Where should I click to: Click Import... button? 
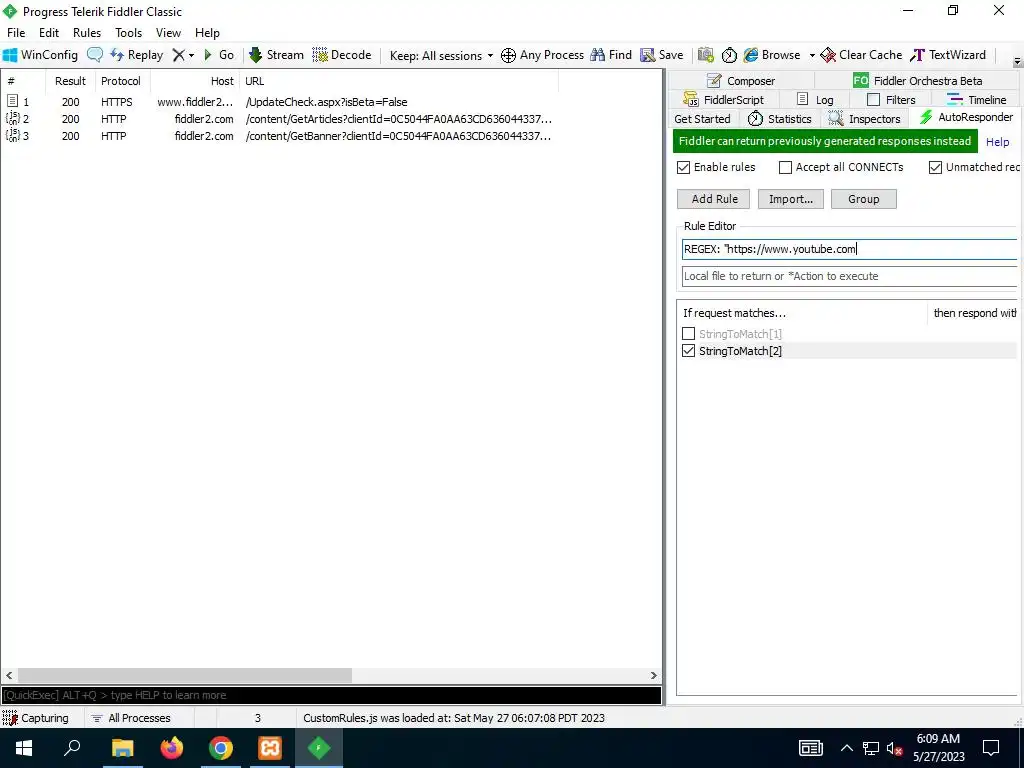791,199
